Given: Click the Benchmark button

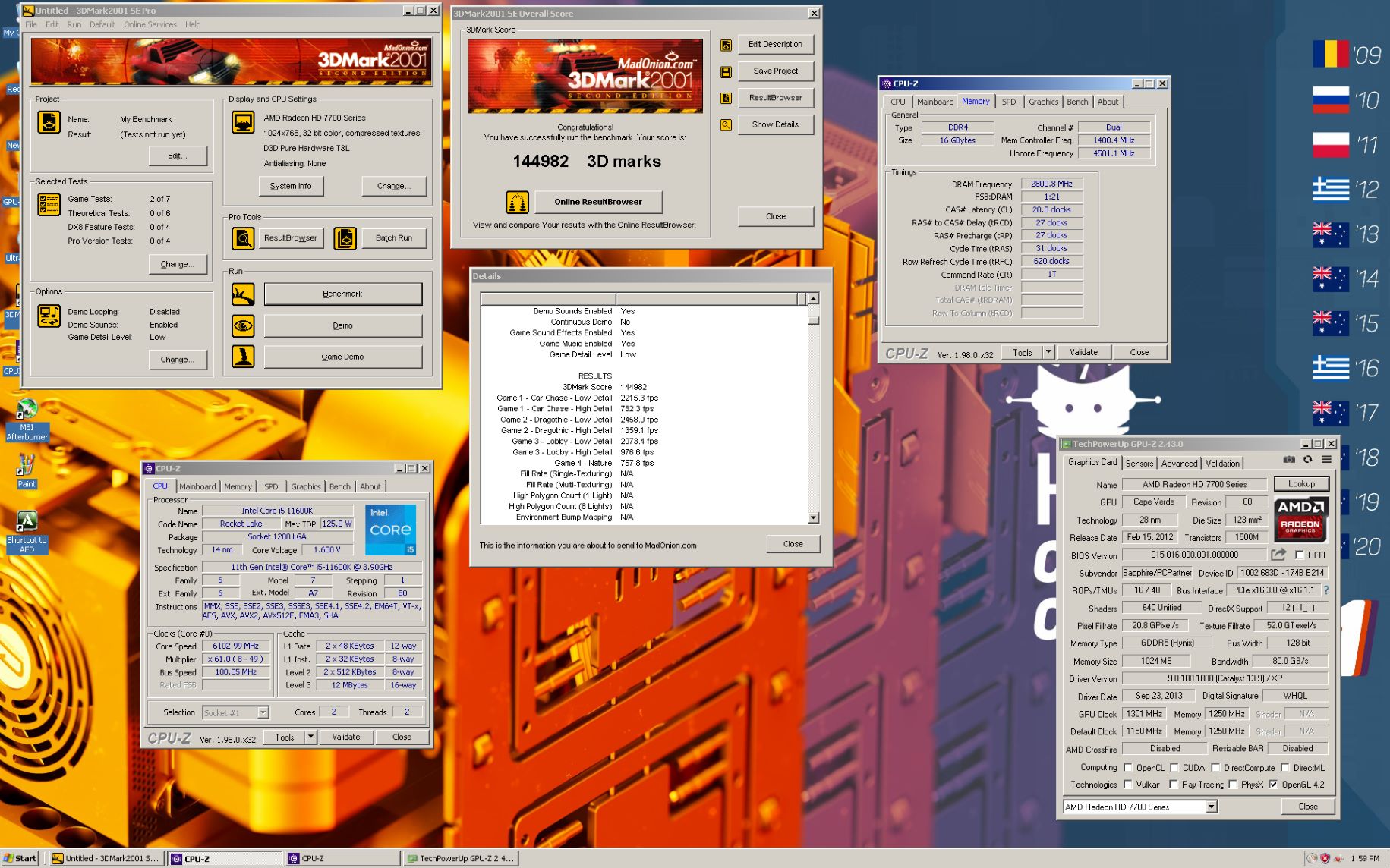Looking at the screenshot, I should click(342, 294).
